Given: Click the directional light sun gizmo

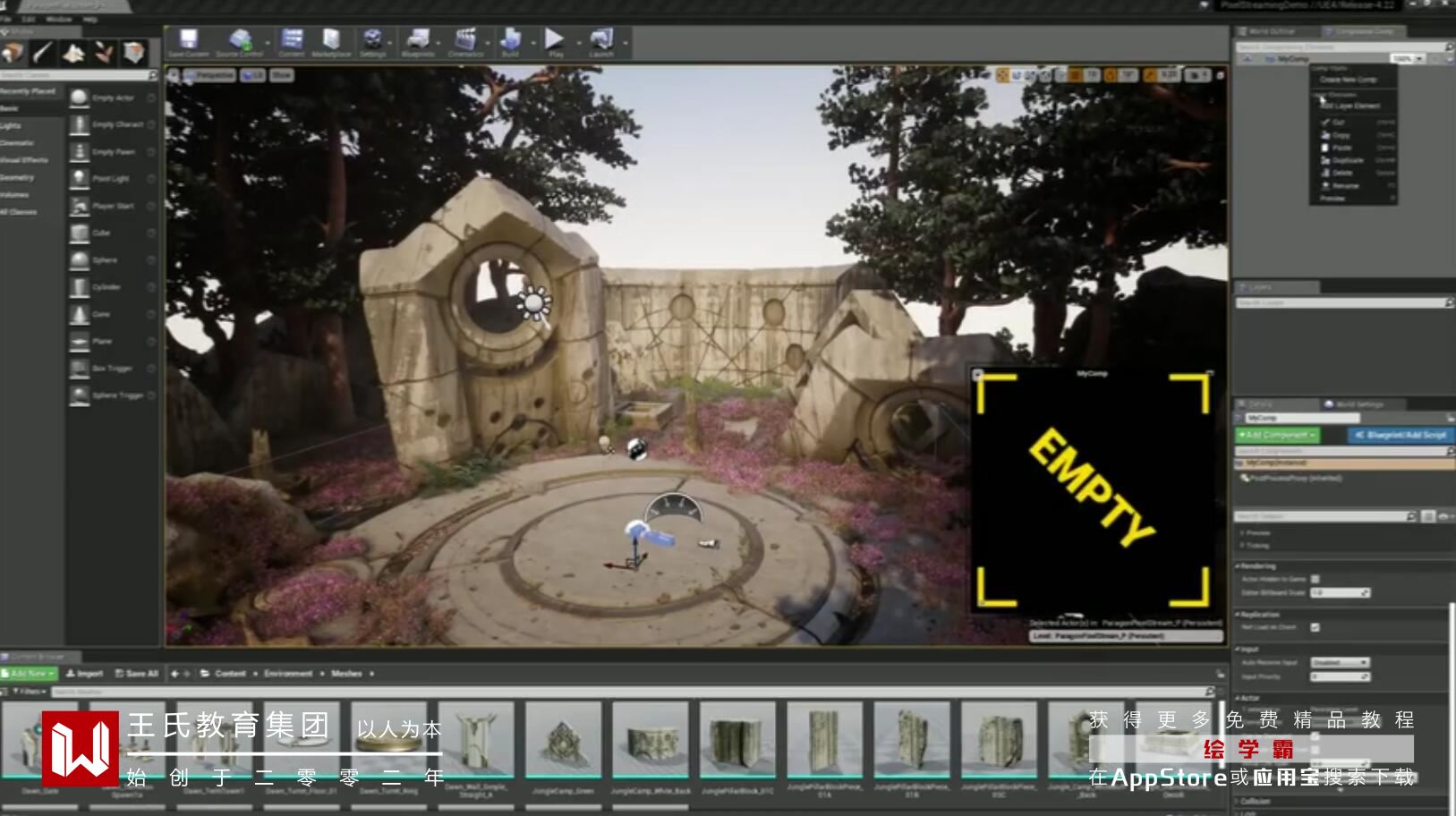Looking at the screenshot, I should pyautogui.click(x=534, y=304).
